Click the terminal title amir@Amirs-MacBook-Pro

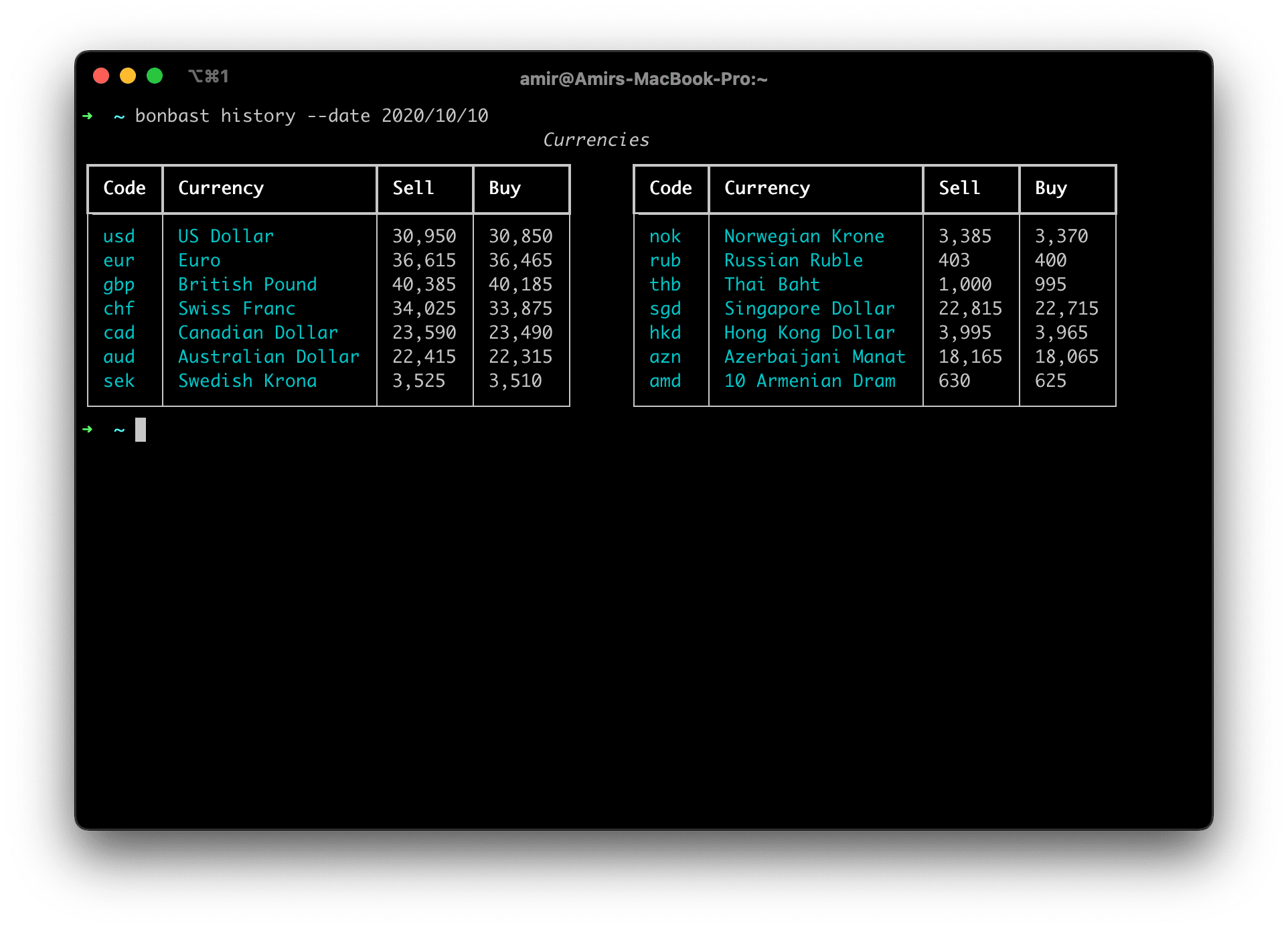pyautogui.click(x=643, y=79)
